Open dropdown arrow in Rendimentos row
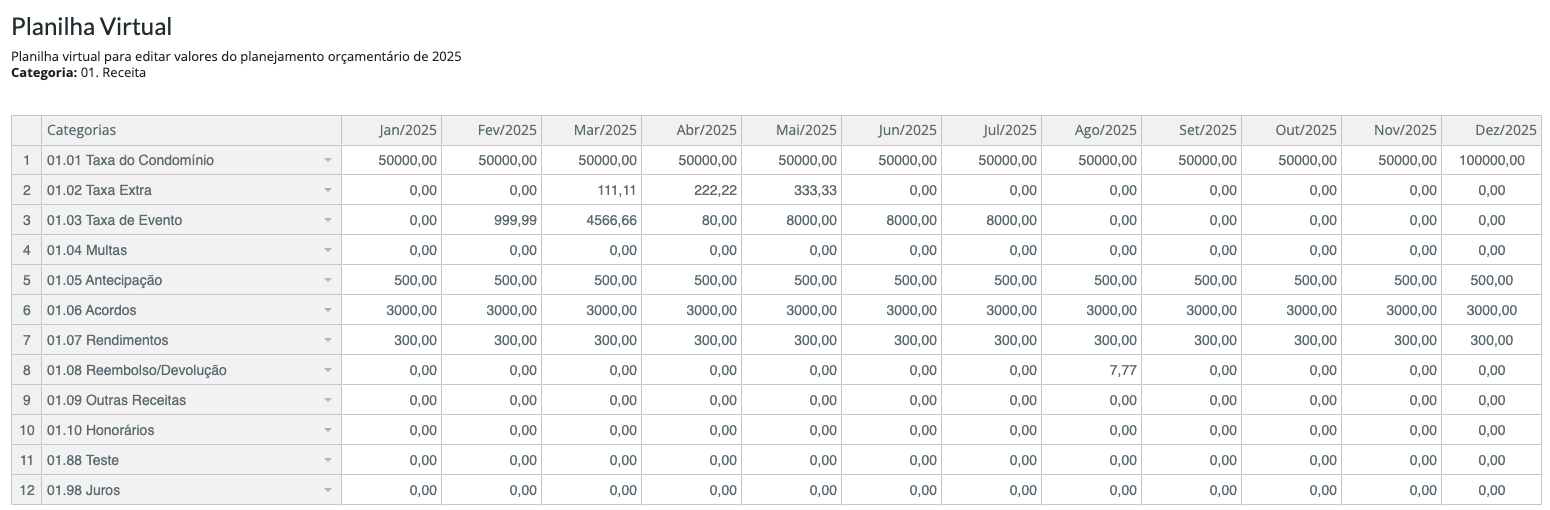 [328, 340]
